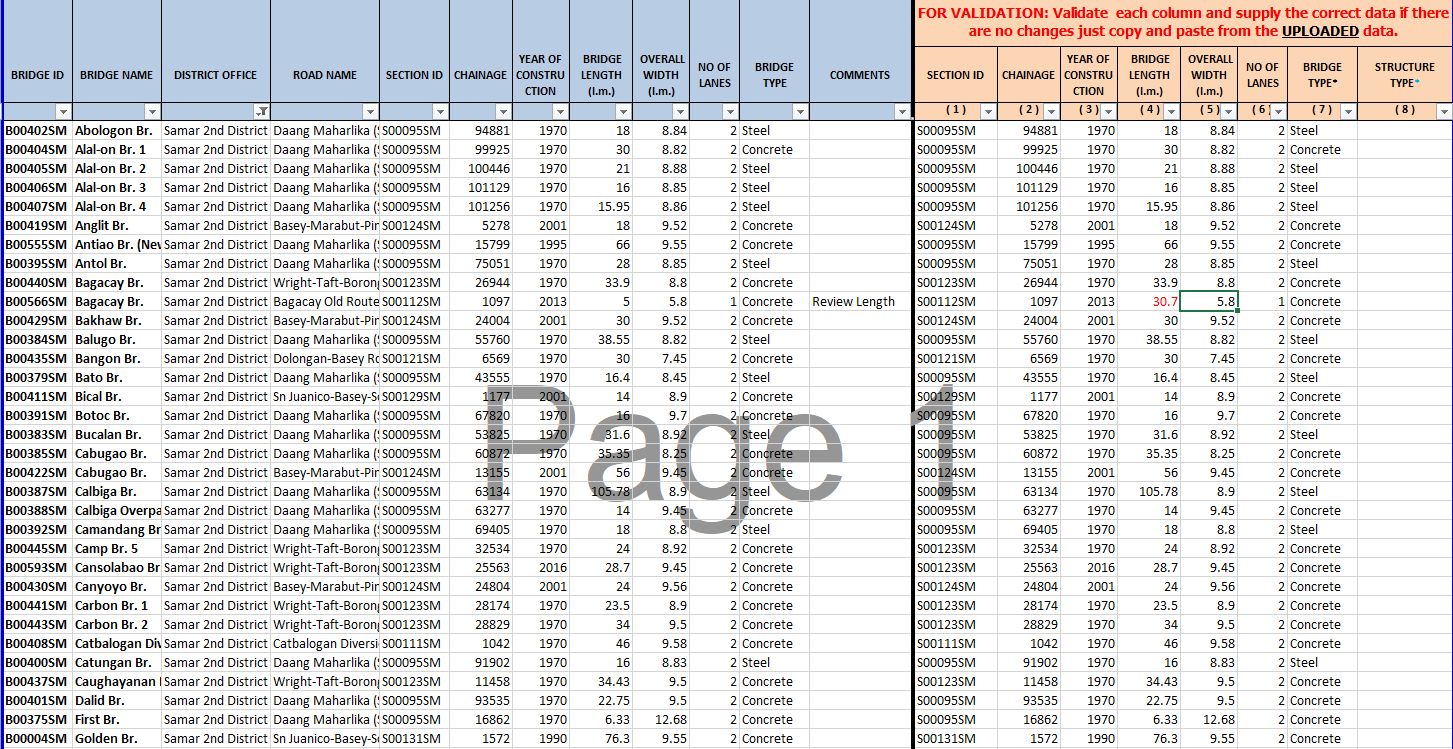The image size is (1453, 749).
Task: Select left year cell 1995
Action: [541, 245]
